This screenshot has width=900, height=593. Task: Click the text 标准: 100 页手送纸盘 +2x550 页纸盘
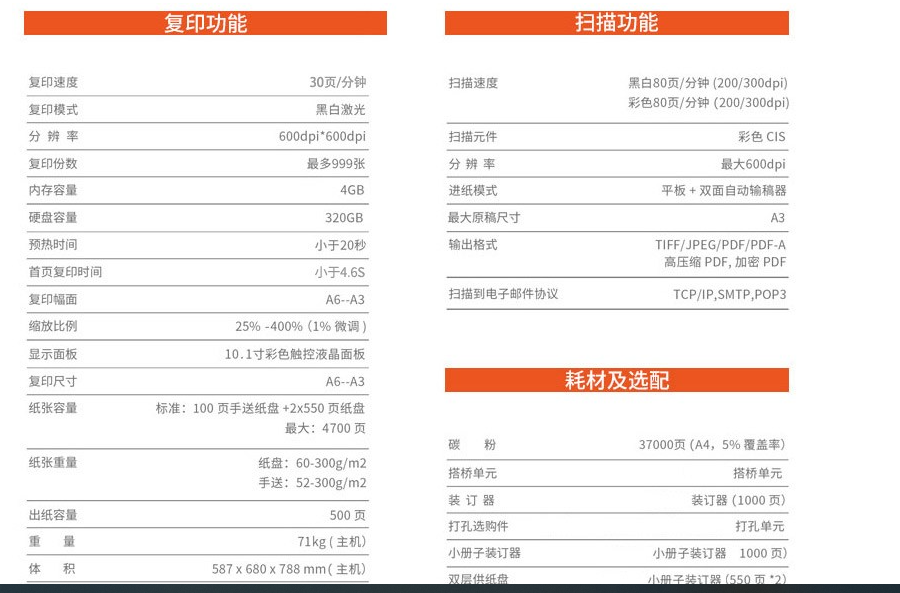[261, 408]
